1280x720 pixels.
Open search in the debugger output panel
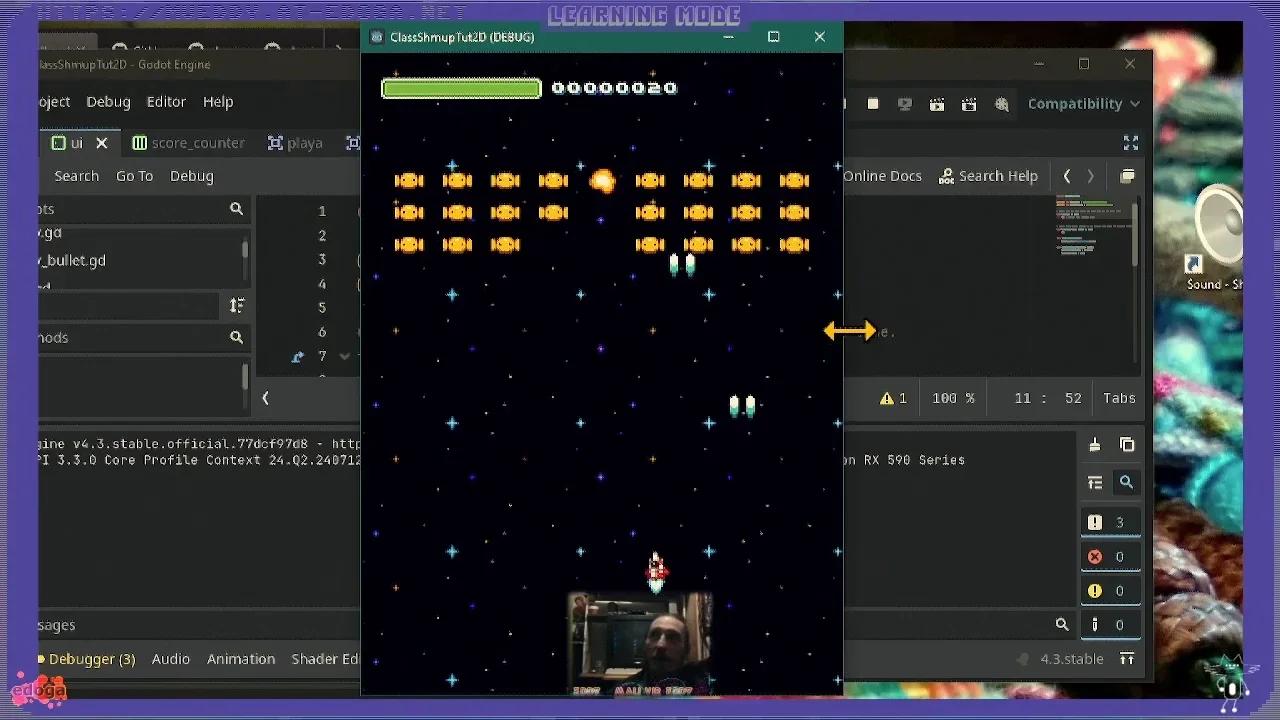coord(1127,482)
